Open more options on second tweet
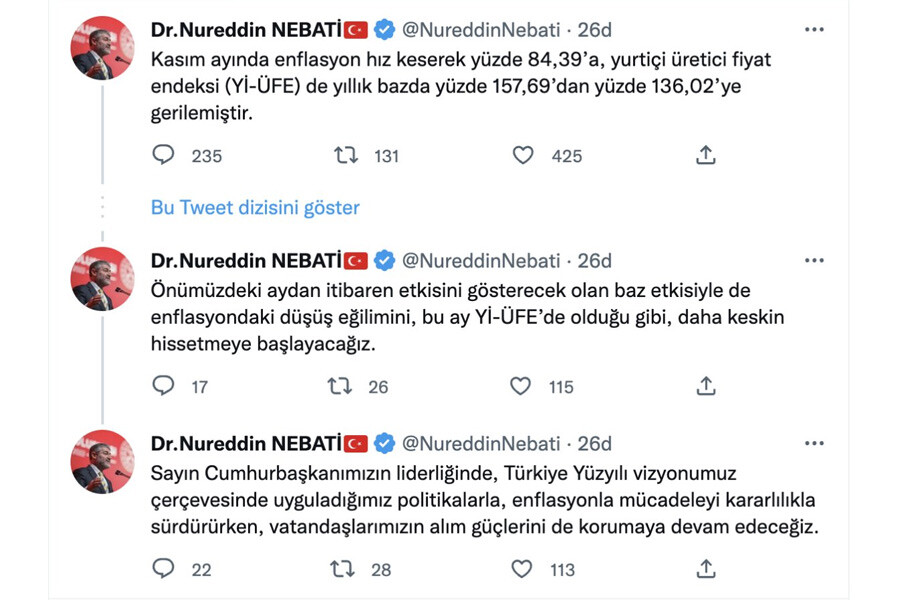 pyautogui.click(x=814, y=261)
